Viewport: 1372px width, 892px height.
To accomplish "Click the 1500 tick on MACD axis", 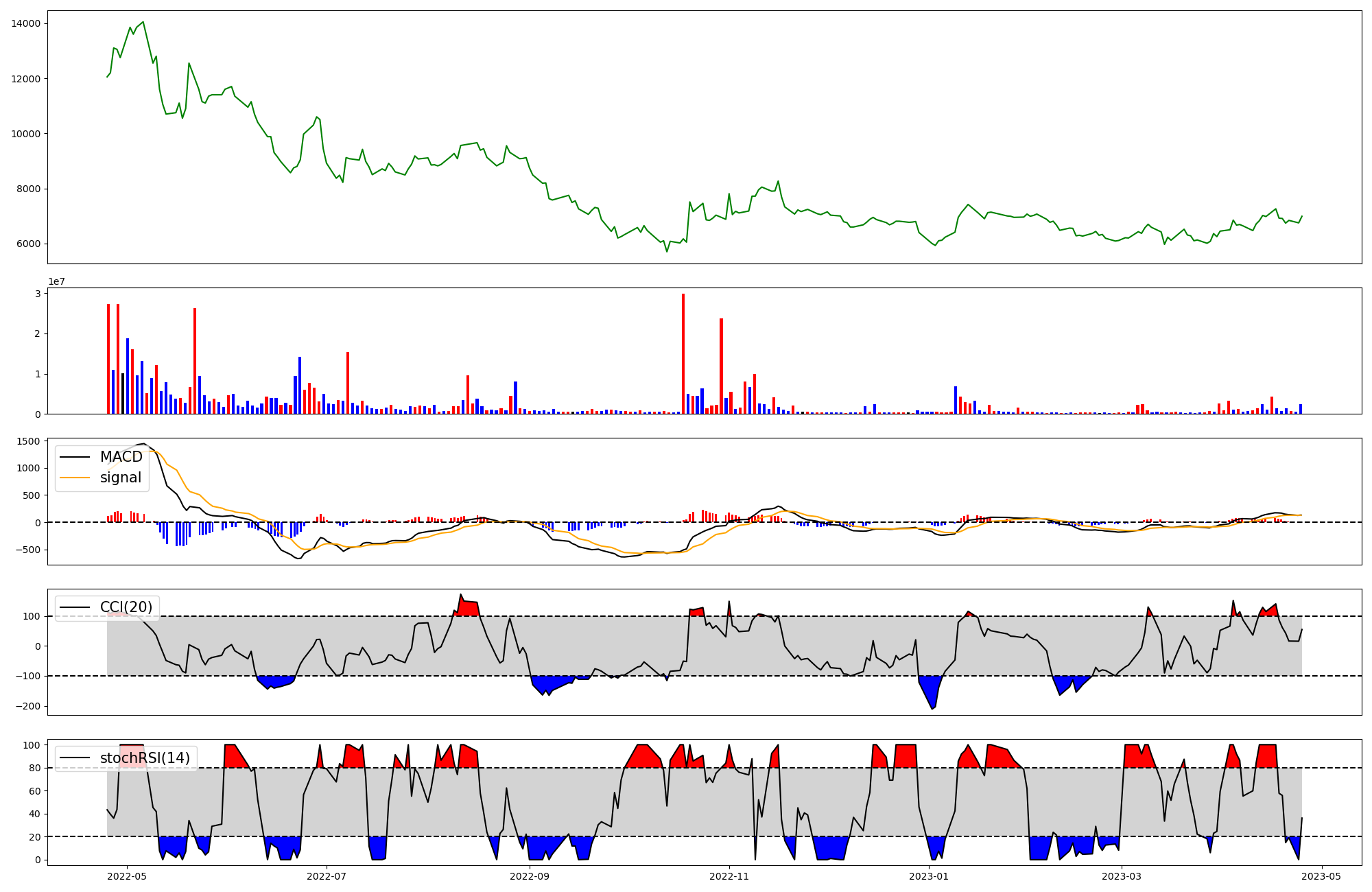I will [29, 441].
